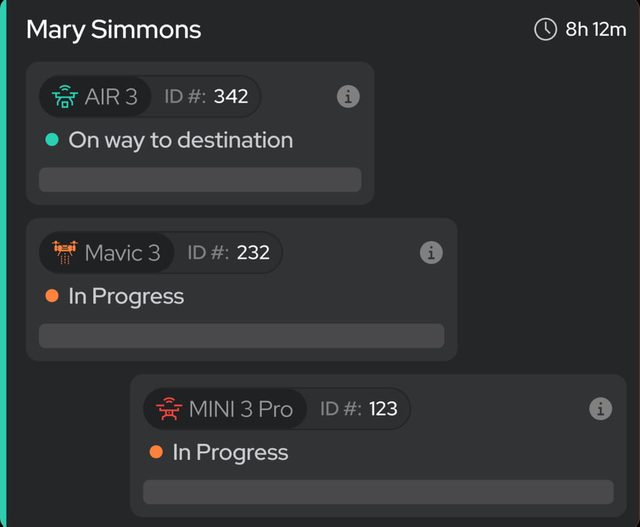This screenshot has height=527, width=640.
Task: Select the Mavic 3 model label
Action: click(x=122, y=253)
